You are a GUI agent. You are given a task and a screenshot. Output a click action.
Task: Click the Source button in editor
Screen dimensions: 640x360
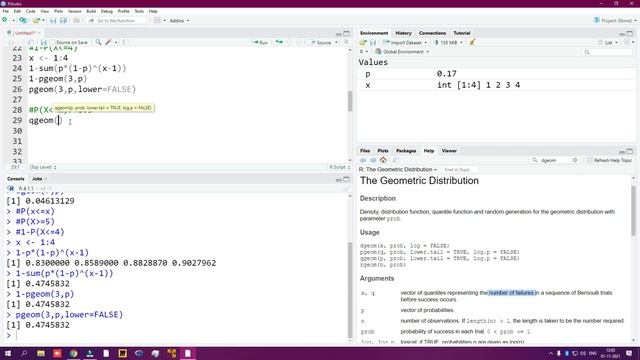pos(321,42)
